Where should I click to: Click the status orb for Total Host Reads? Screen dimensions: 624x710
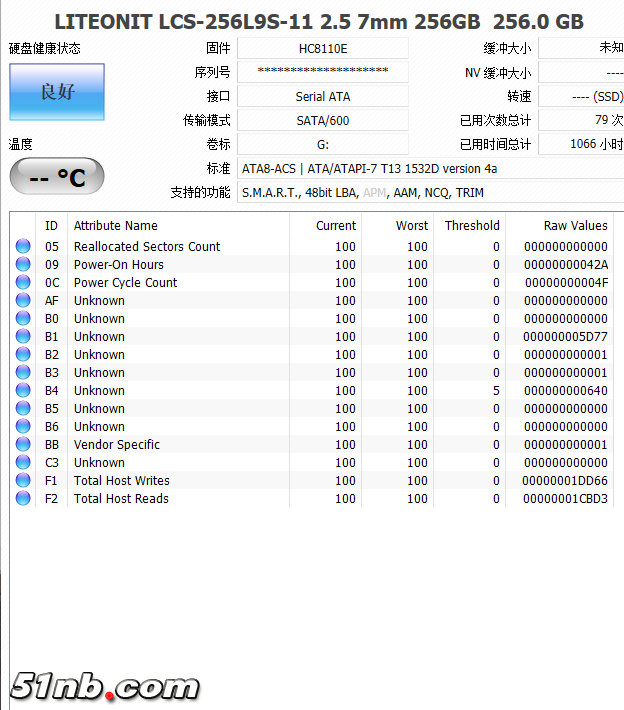click(x=23, y=499)
